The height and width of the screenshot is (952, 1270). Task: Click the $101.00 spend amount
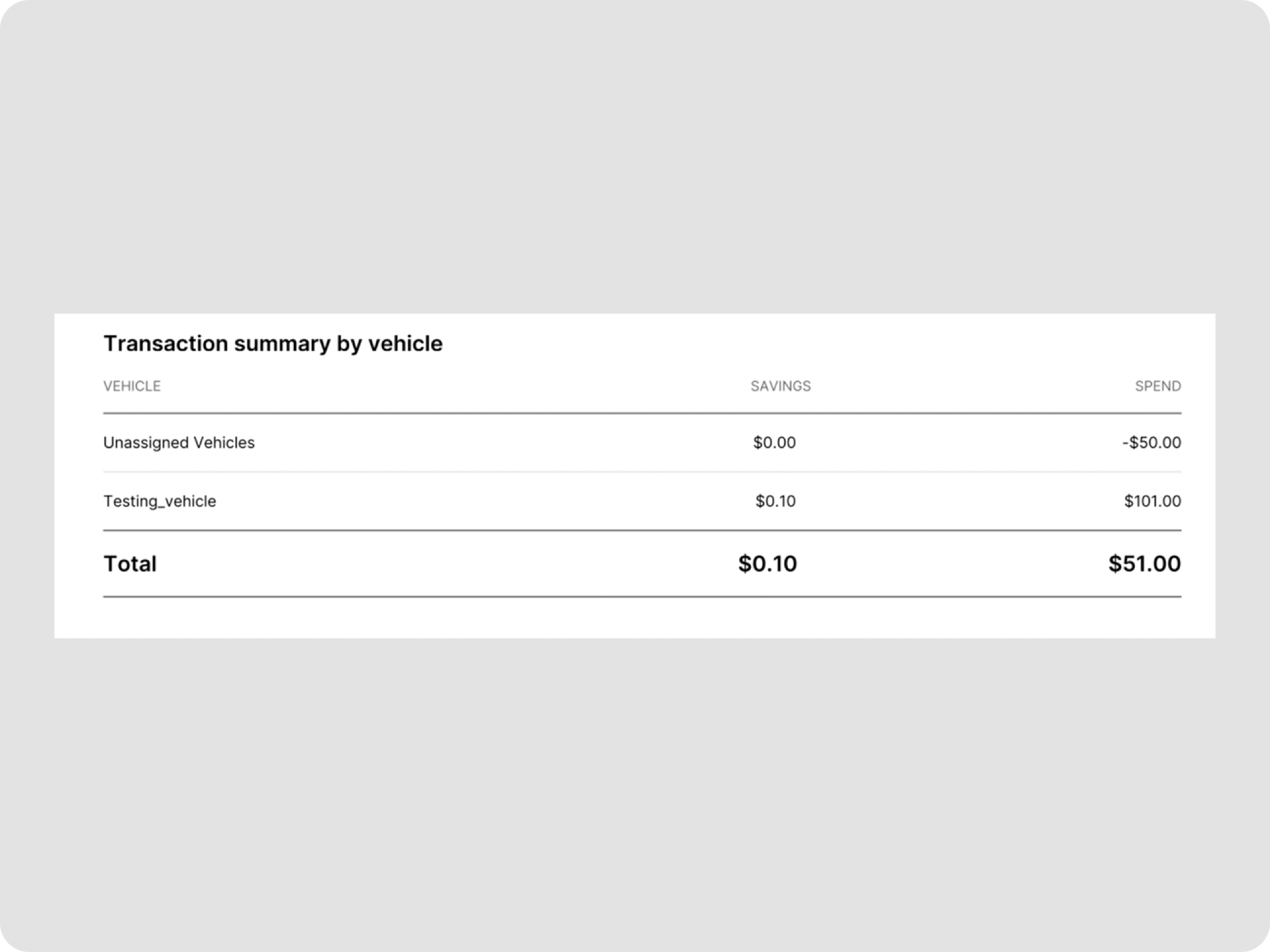(x=1153, y=501)
